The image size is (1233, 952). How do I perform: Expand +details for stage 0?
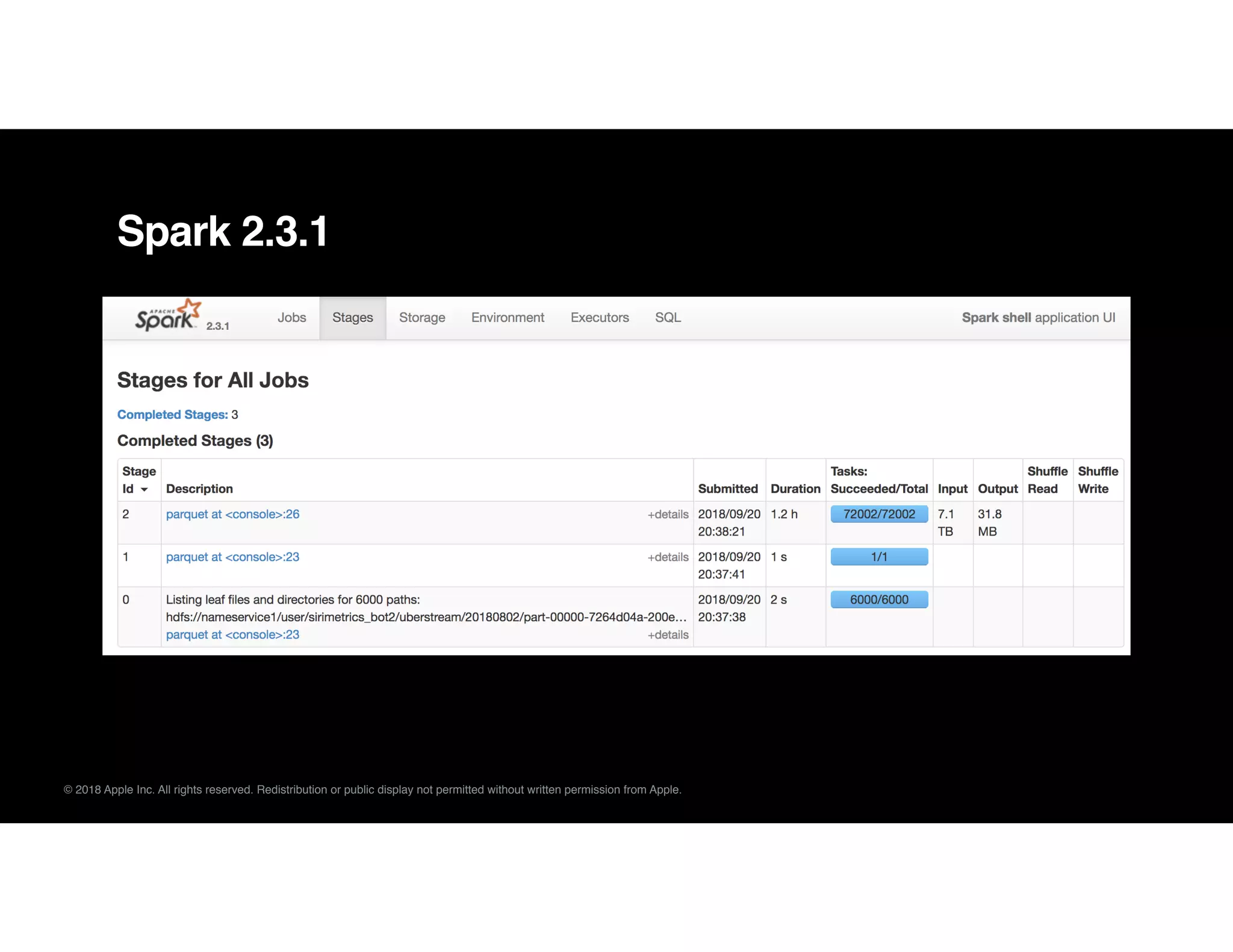tap(668, 635)
